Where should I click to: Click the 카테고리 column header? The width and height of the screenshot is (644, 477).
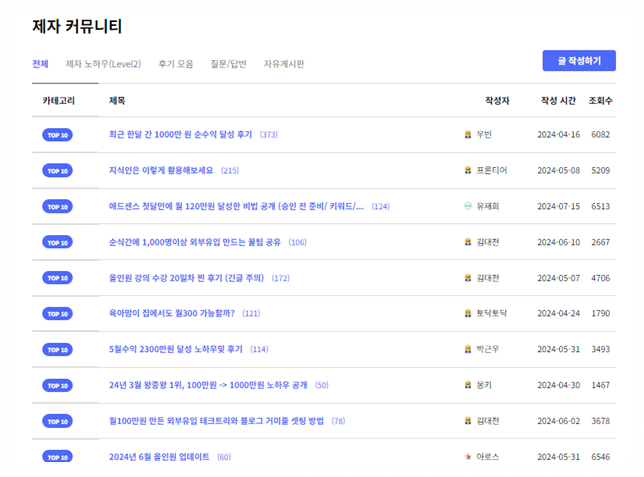[x=59, y=101]
